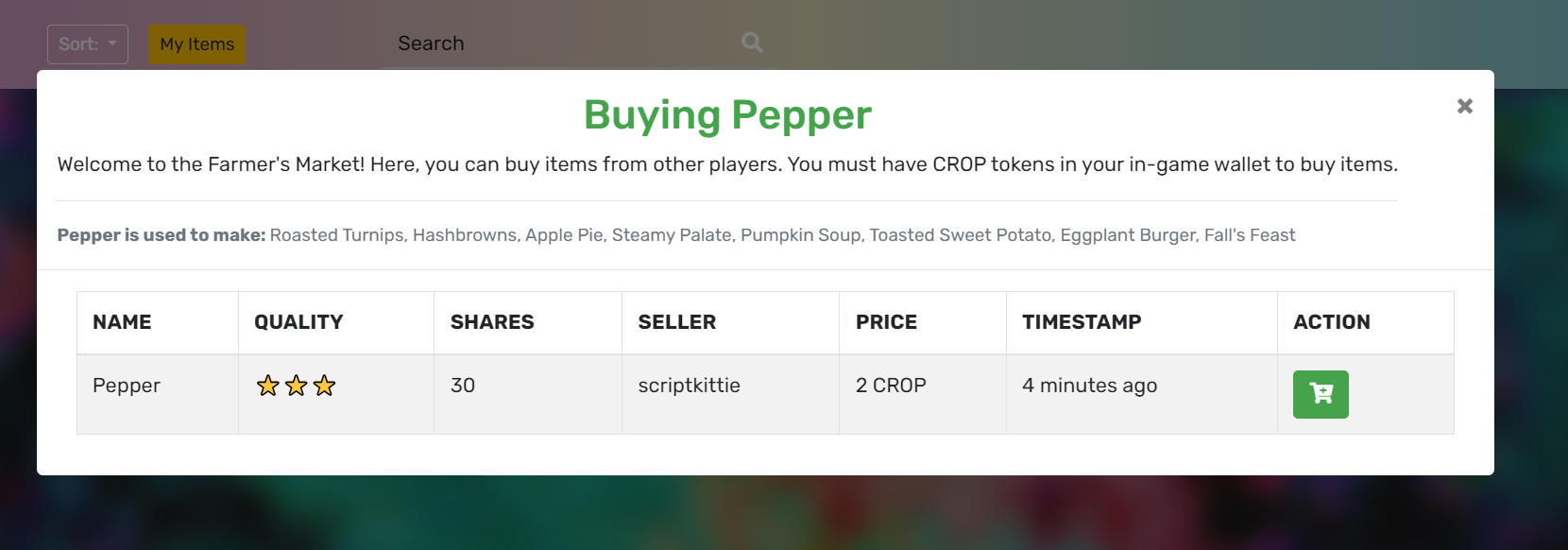Close the Buying Pepper dialog

(x=1465, y=106)
